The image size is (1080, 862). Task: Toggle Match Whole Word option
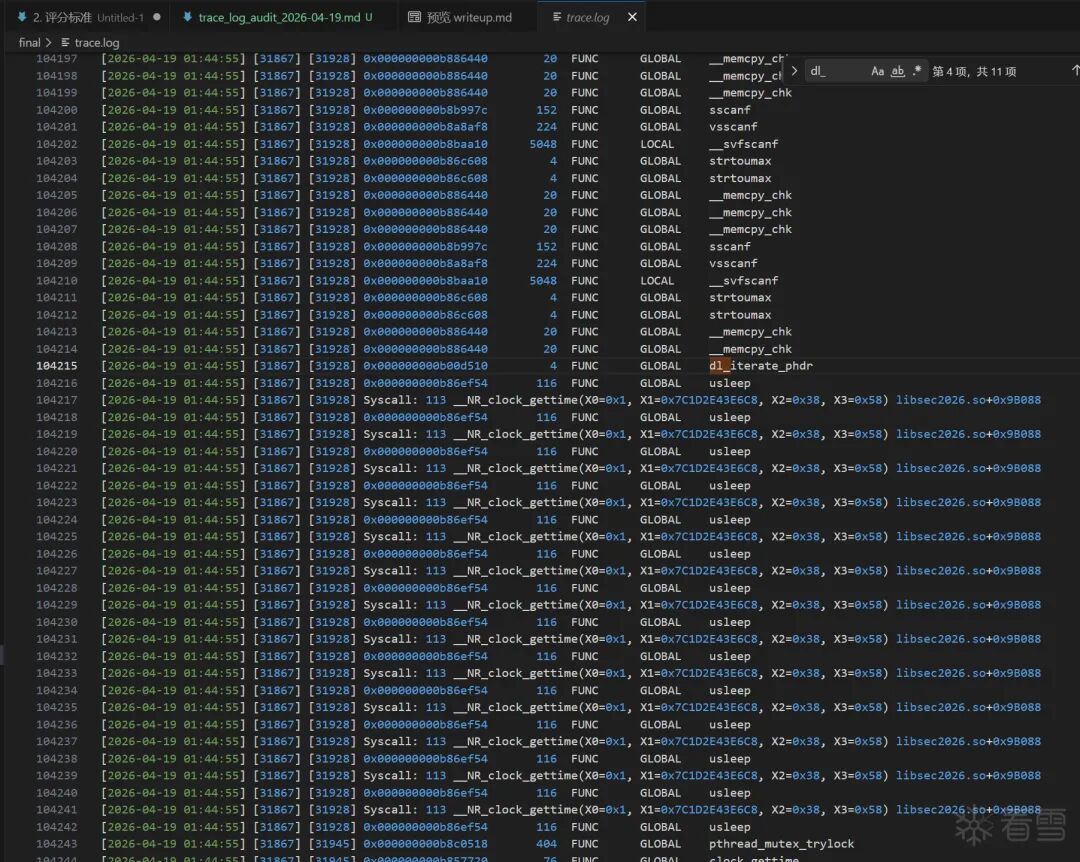(x=897, y=71)
